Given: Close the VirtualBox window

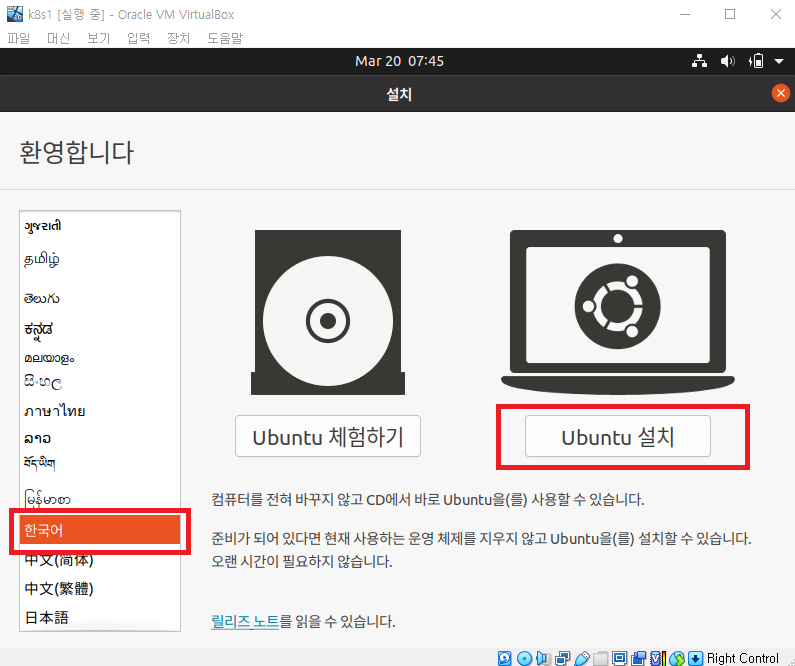Looking at the screenshot, I should tap(776, 14).
